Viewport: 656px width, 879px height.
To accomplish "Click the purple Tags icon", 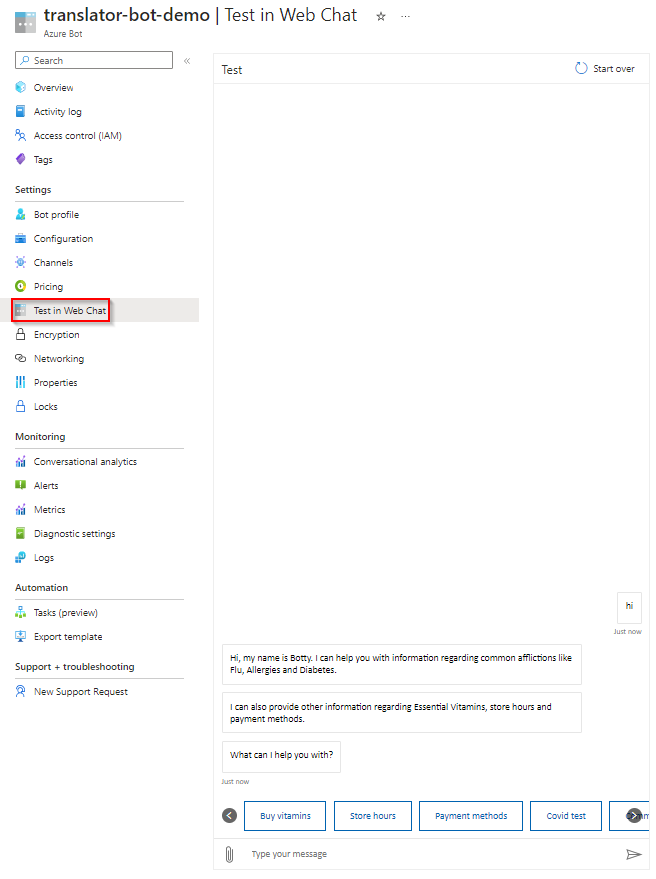I will 21,159.
